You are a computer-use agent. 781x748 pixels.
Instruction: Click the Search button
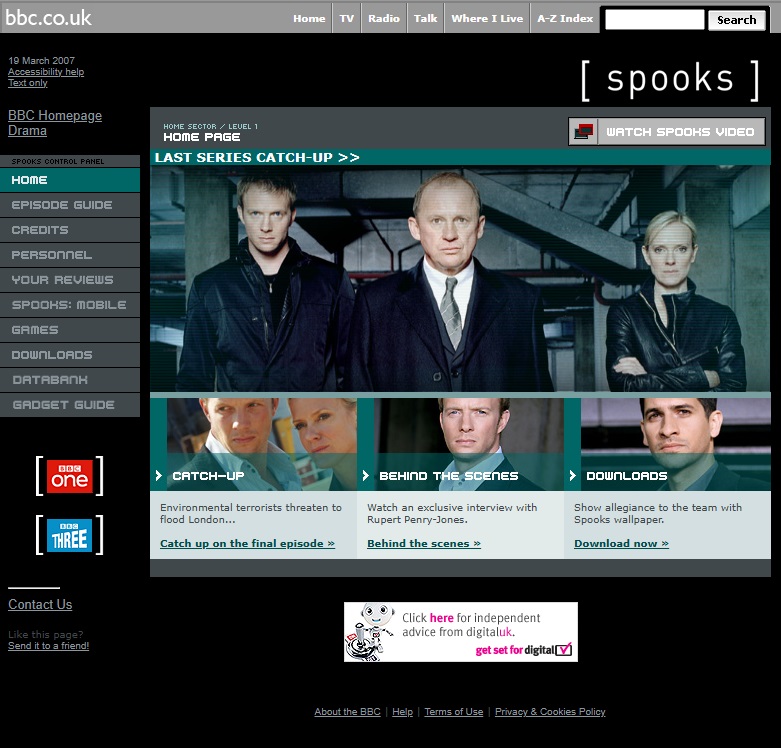click(x=737, y=20)
